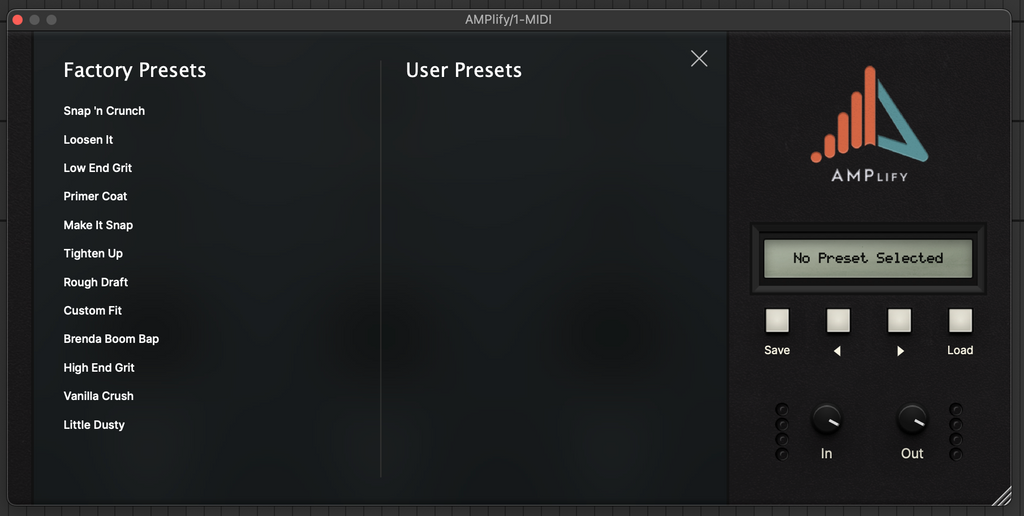Image resolution: width=1024 pixels, height=516 pixels.
Task: Click the window resize grip corner
Action: coord(1001,495)
